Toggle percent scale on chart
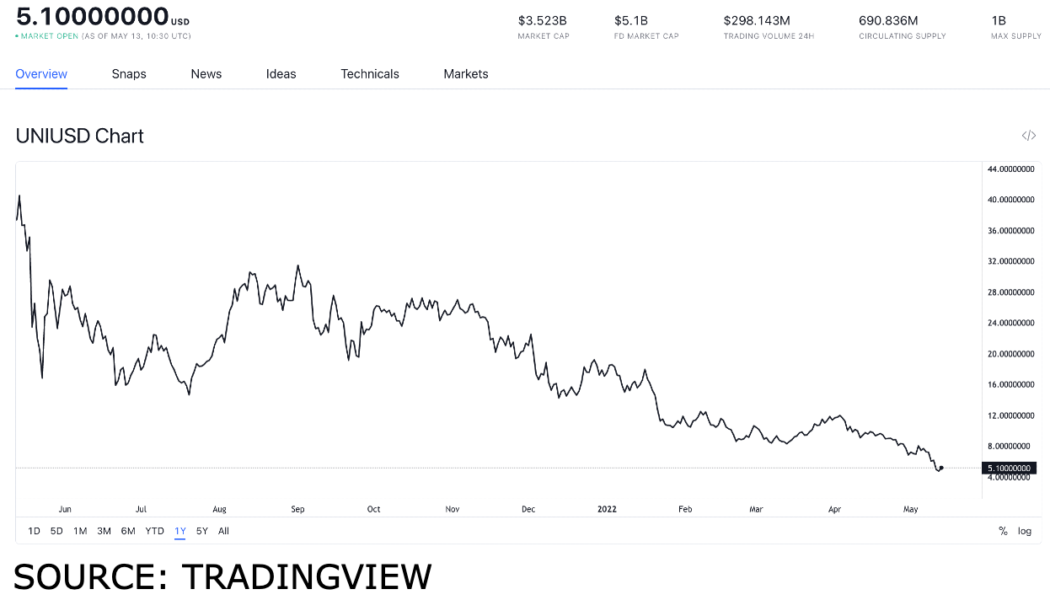The image size is (1050, 600). tap(1003, 531)
